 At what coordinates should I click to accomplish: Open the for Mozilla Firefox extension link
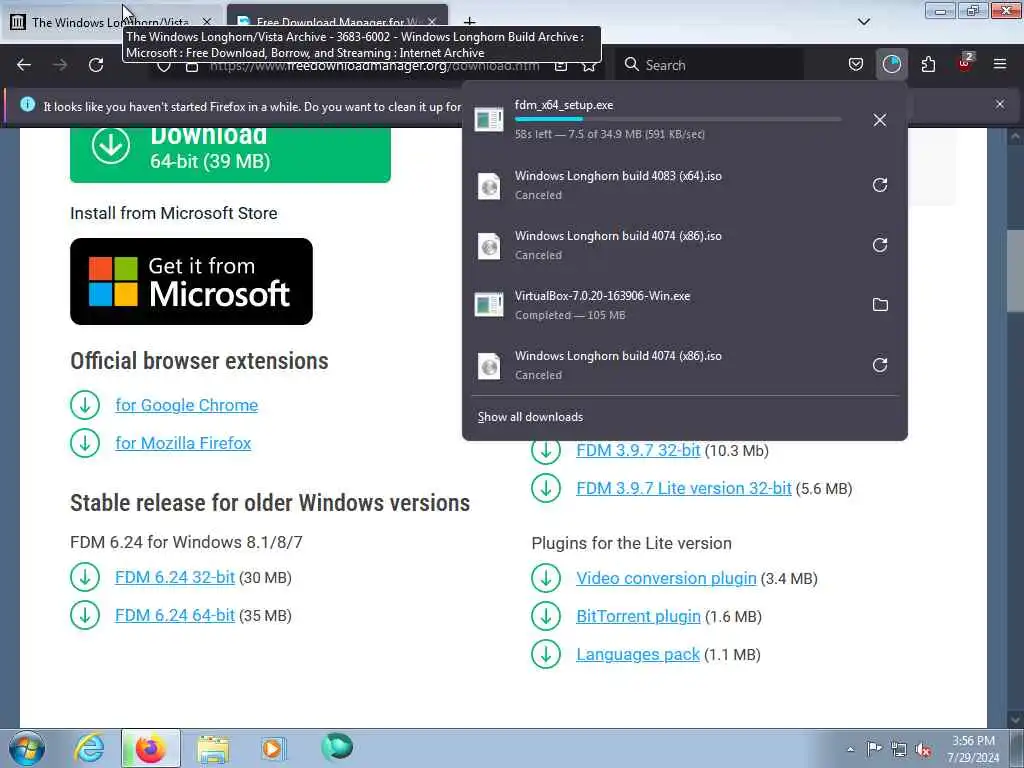click(x=183, y=443)
